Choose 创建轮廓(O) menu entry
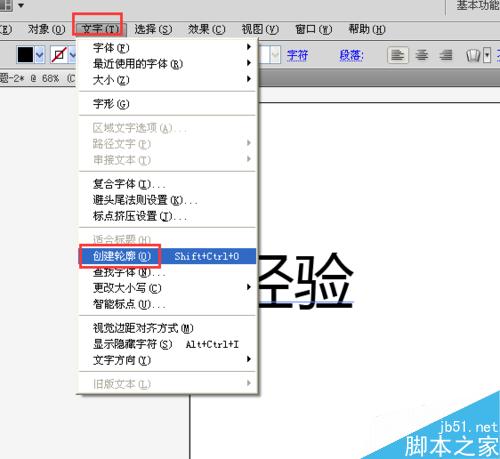This screenshot has width=500, height=459. click(167, 256)
